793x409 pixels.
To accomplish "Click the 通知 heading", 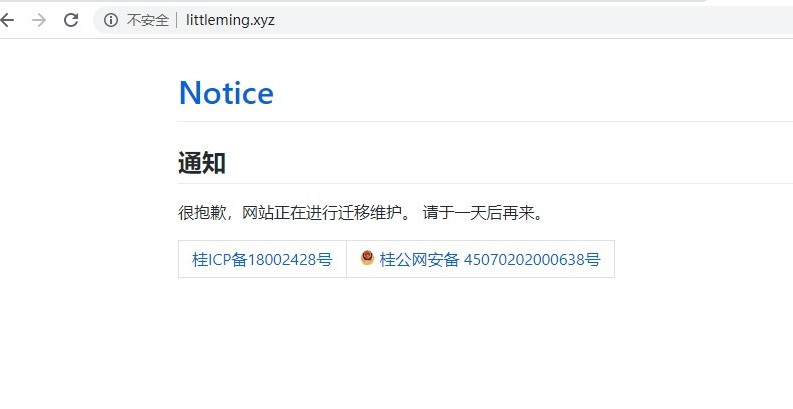I will click(x=202, y=163).
